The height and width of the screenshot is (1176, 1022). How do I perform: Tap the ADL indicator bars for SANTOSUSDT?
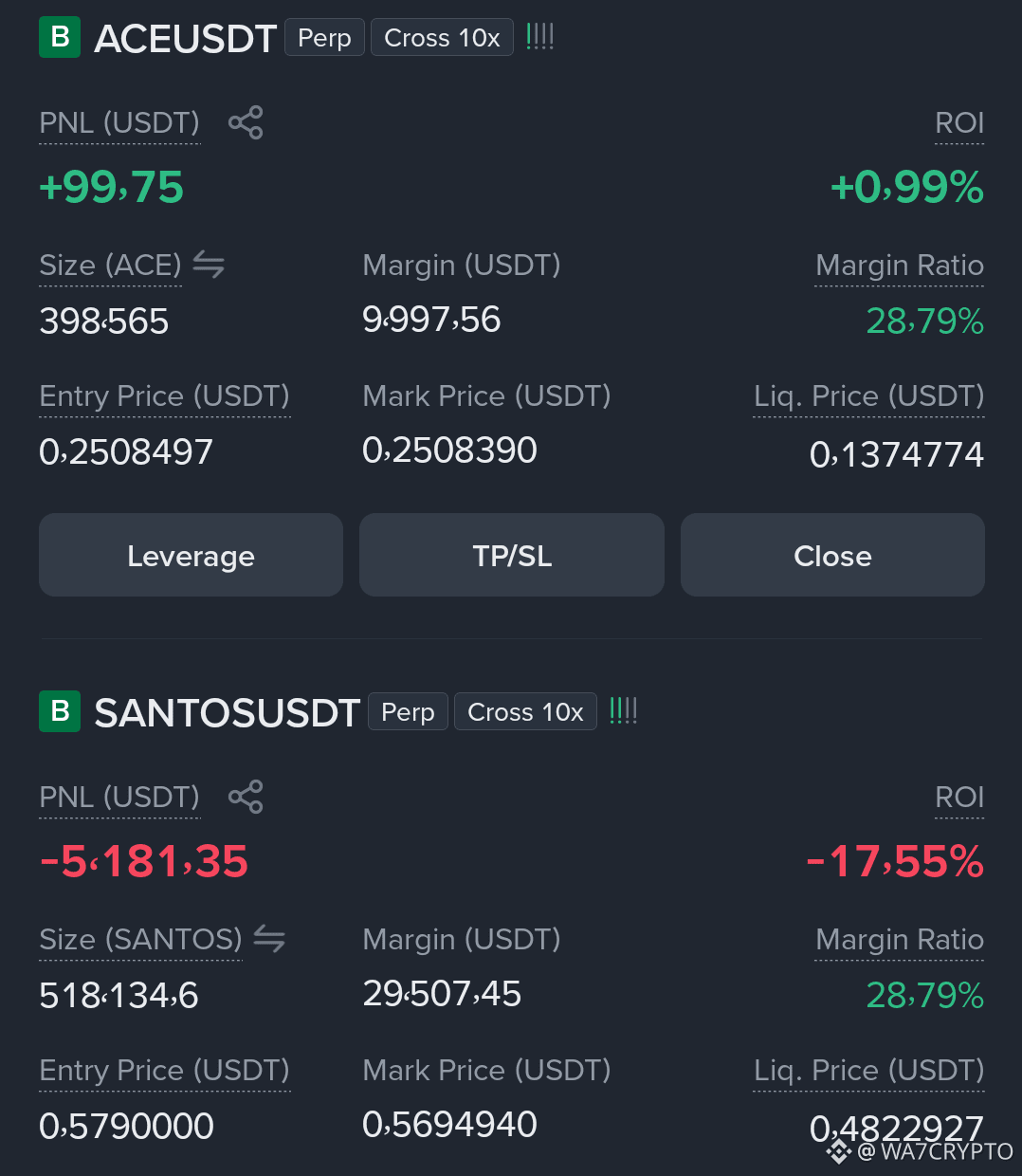(x=623, y=711)
